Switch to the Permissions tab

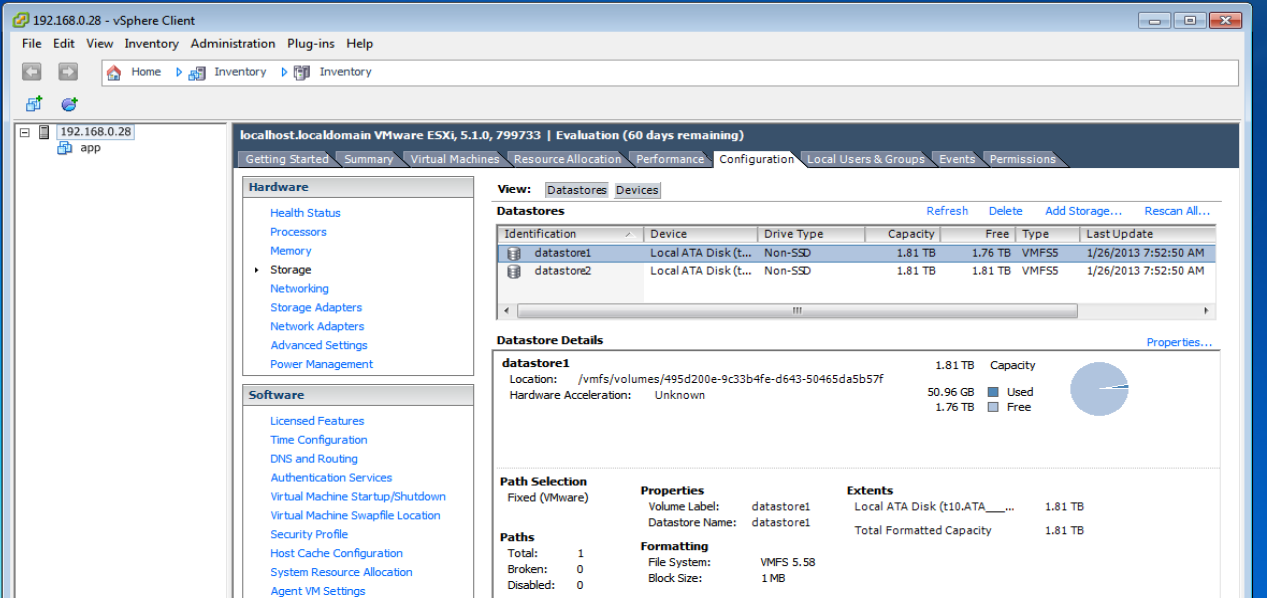1022,159
